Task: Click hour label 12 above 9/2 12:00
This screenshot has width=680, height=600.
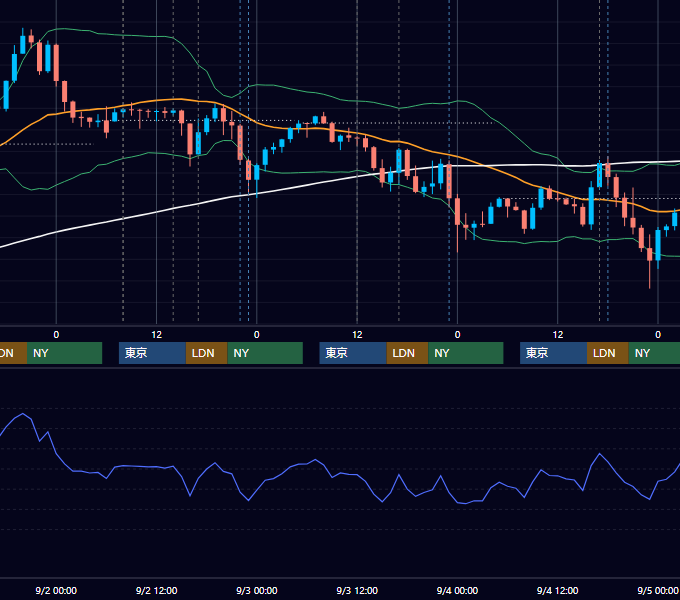Action: click(157, 335)
